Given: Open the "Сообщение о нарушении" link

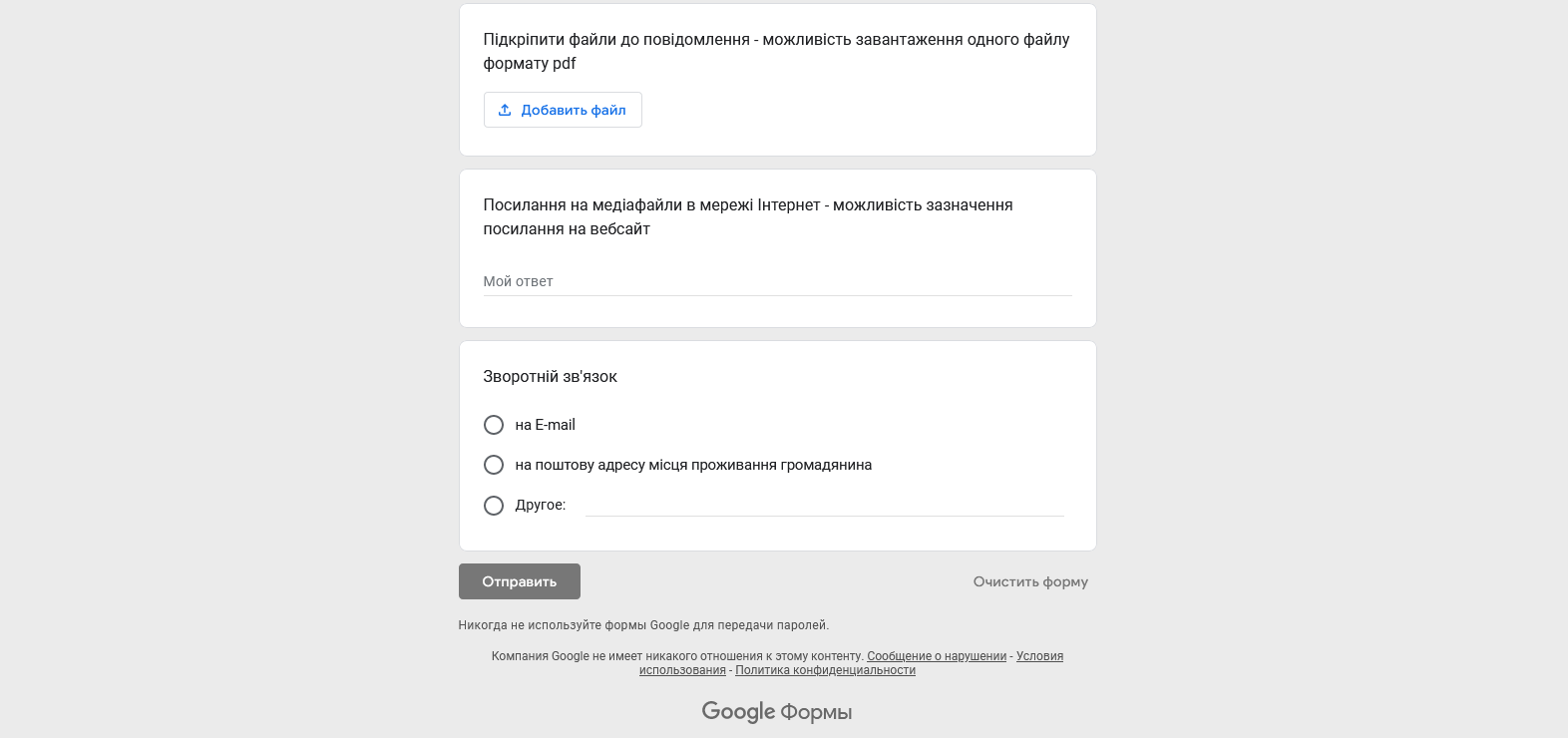Looking at the screenshot, I should click(937, 656).
